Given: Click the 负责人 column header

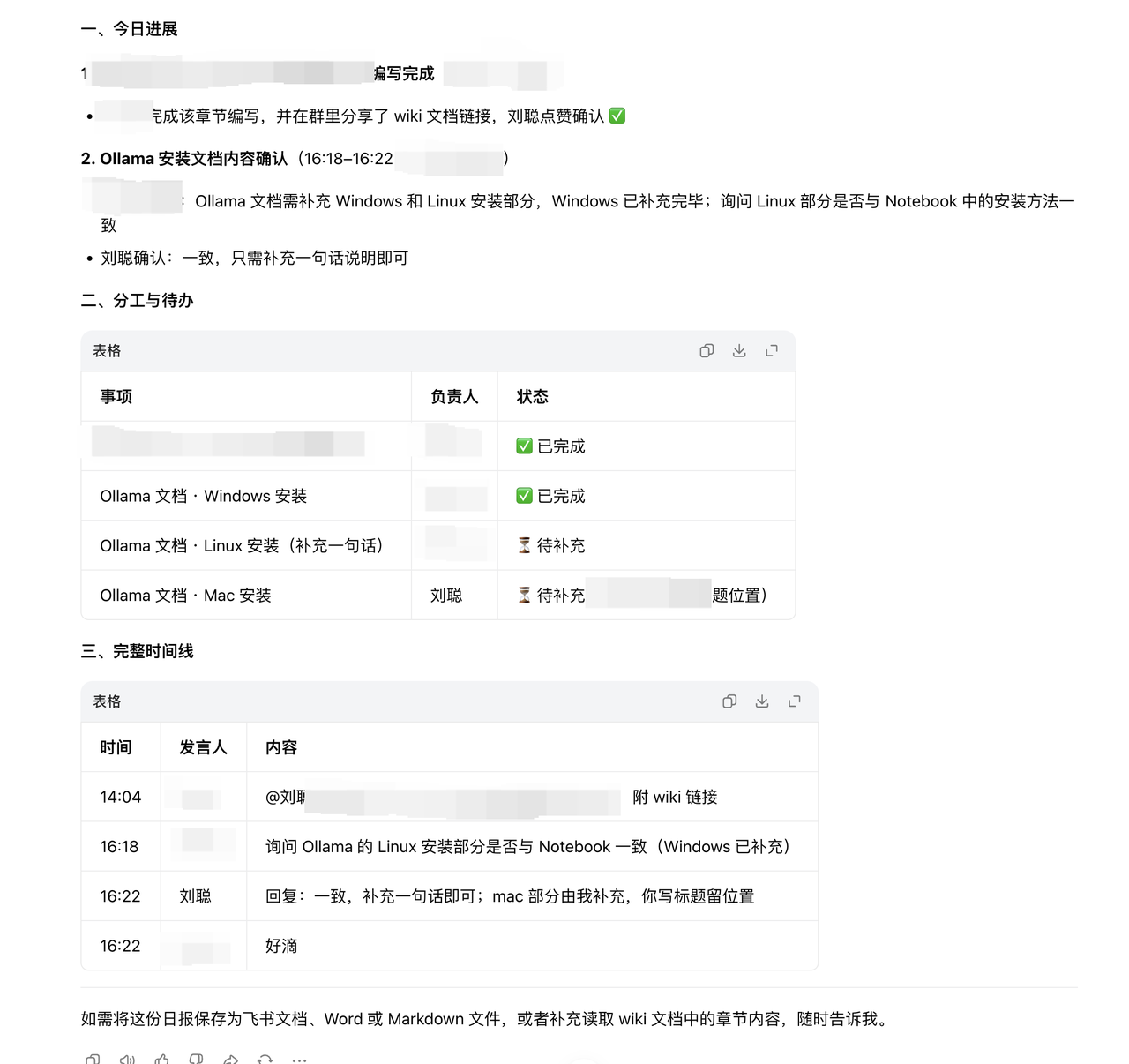Looking at the screenshot, I should (x=454, y=397).
